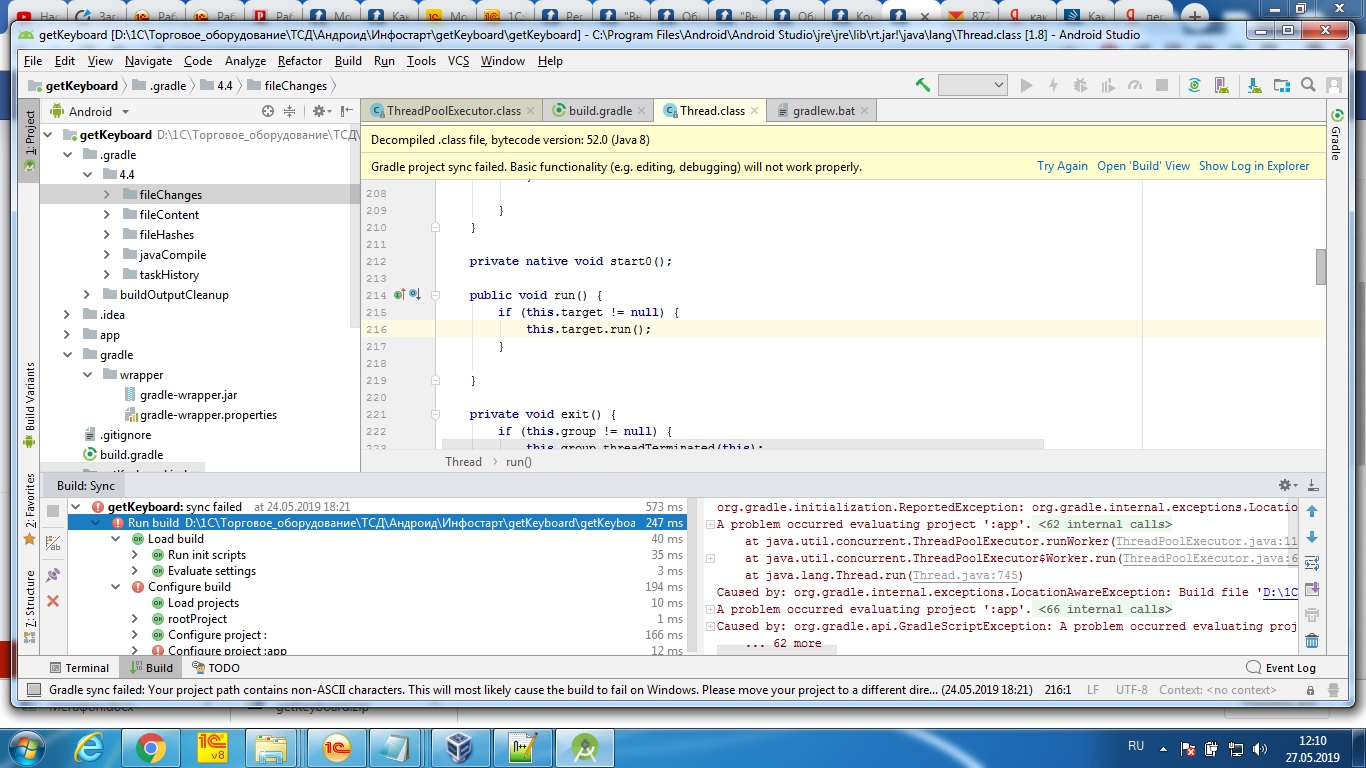This screenshot has width=1366, height=768.
Task: Collapse the getKeyboard root project node
Action: pos(48,135)
